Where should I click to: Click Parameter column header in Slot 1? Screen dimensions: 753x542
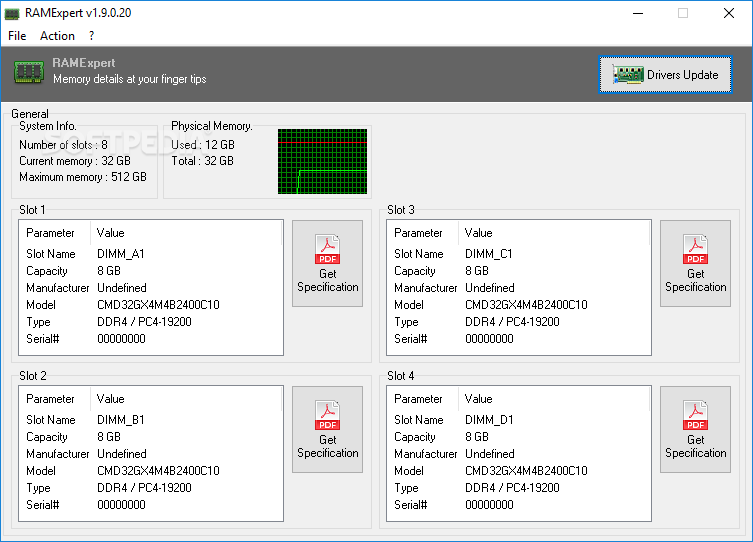point(55,233)
